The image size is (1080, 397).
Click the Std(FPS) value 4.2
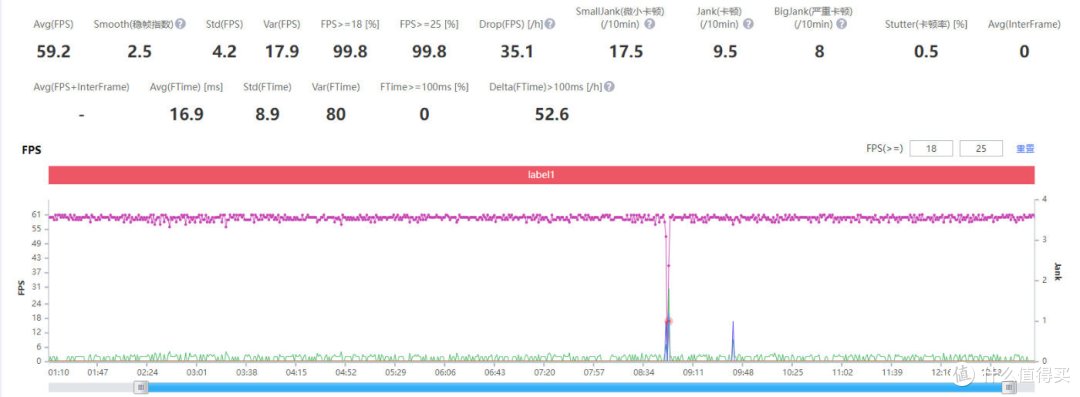[225, 52]
